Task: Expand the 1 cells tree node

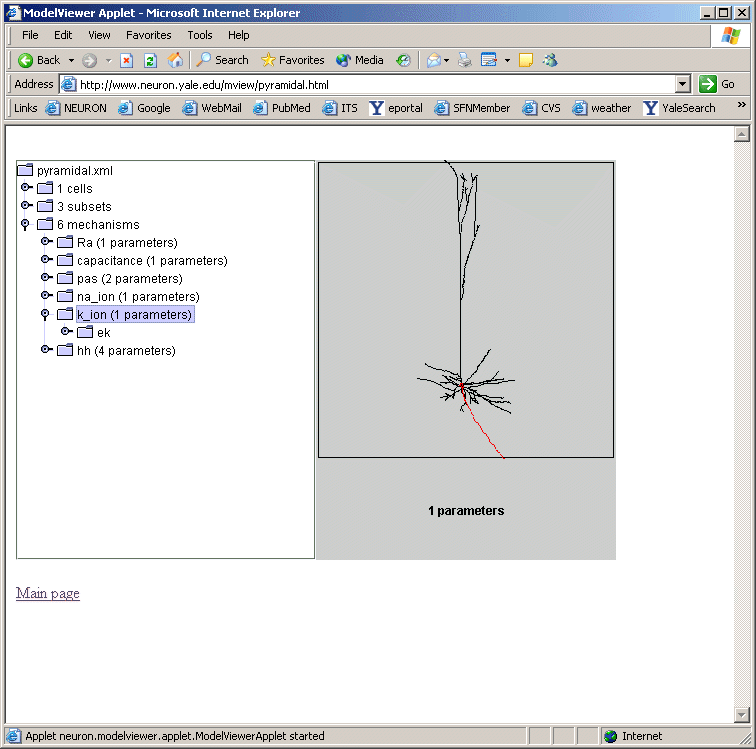Action: (x=26, y=188)
